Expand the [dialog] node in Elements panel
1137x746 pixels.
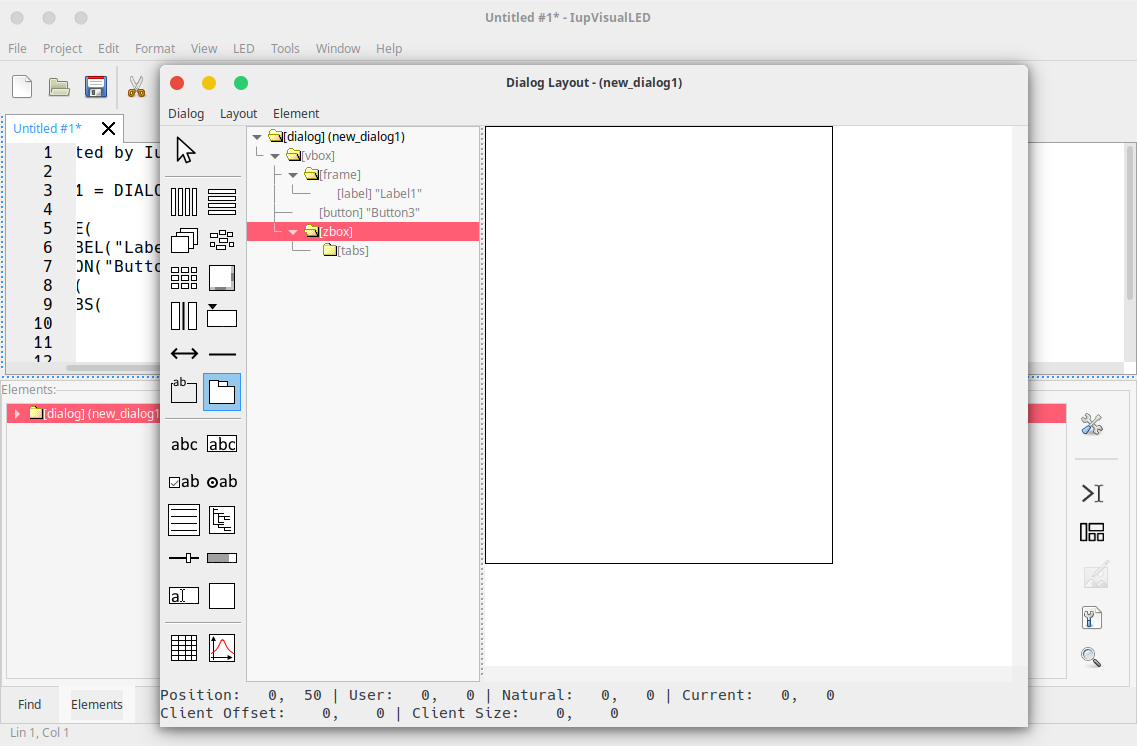pos(17,414)
